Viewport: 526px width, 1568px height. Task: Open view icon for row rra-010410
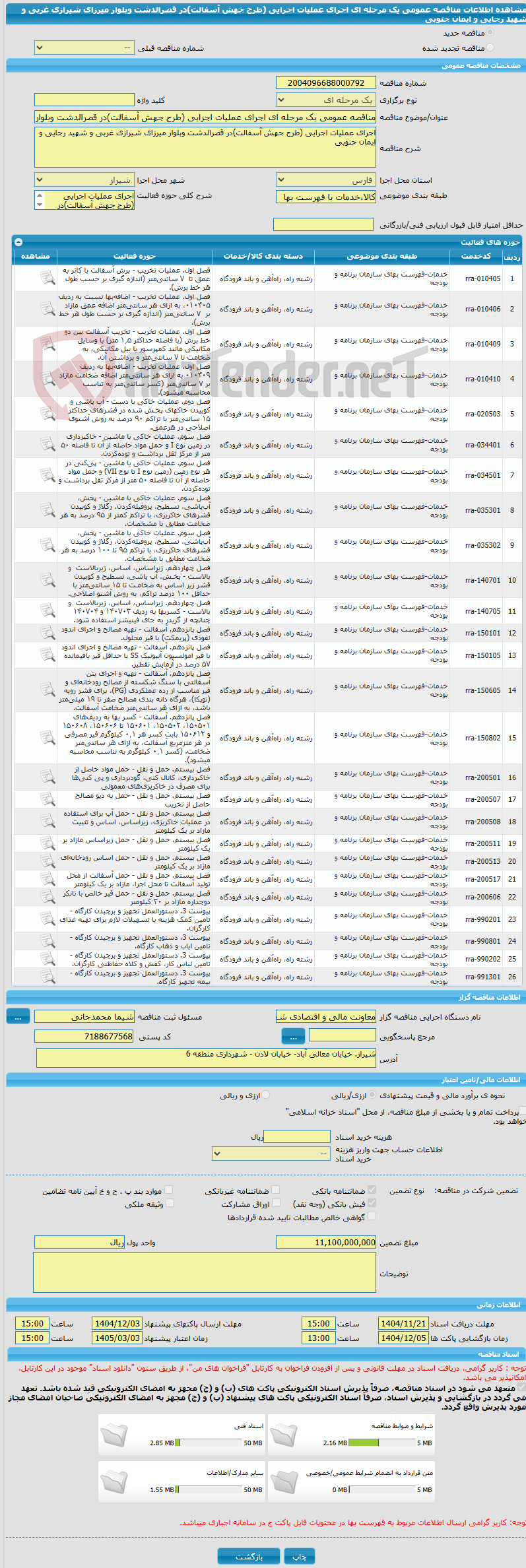[48, 379]
